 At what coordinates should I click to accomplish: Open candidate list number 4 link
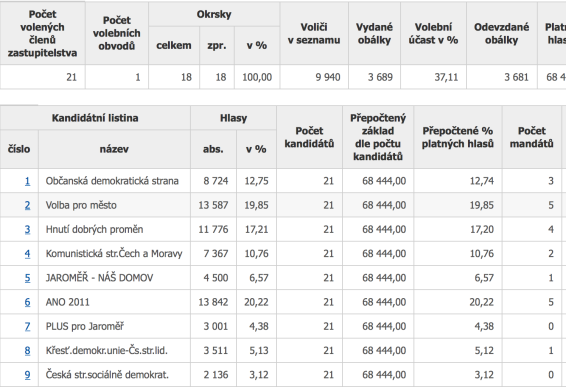coord(27,253)
